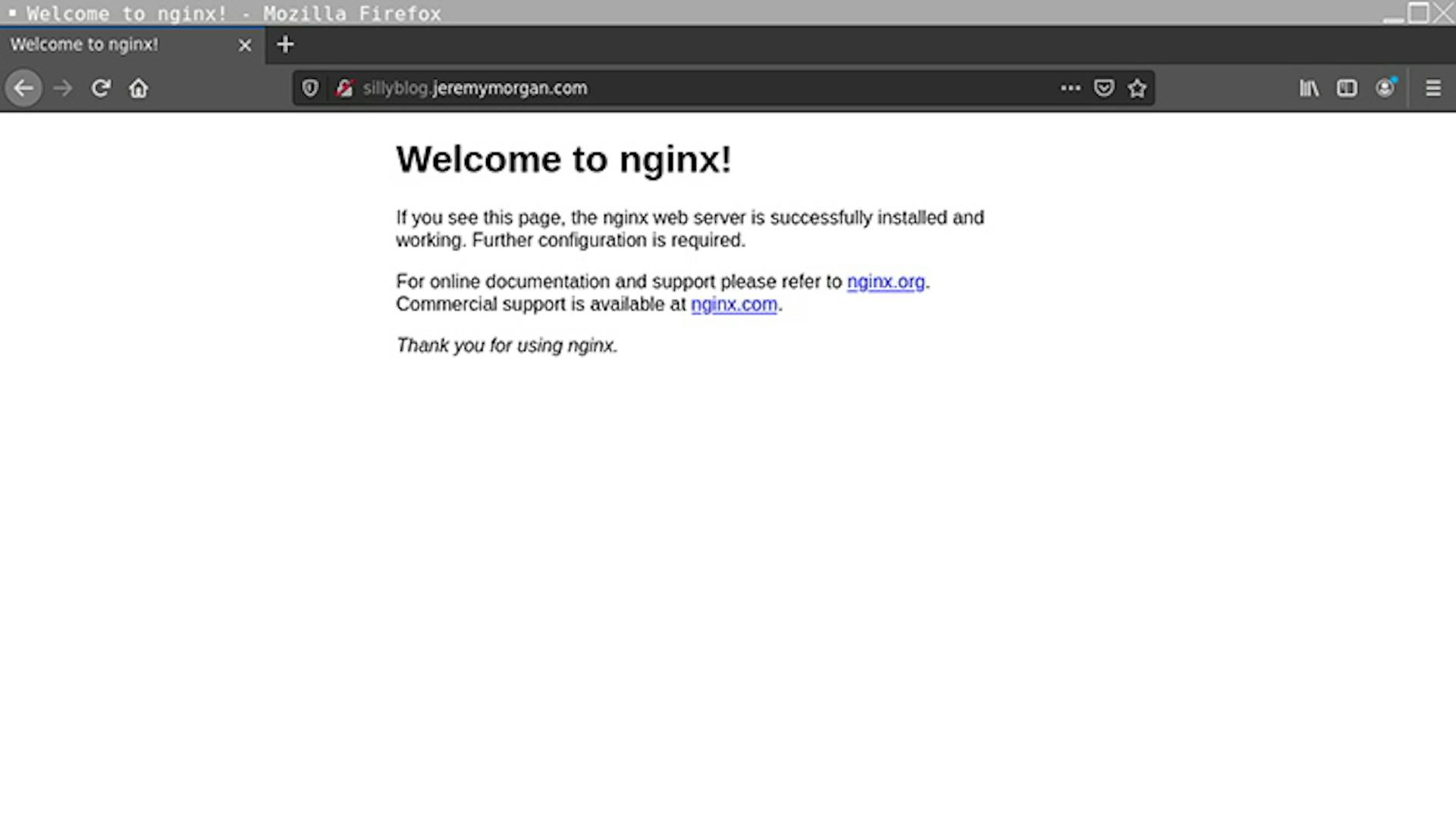
Task: Open the Firefox Account menu
Action: [1385, 88]
